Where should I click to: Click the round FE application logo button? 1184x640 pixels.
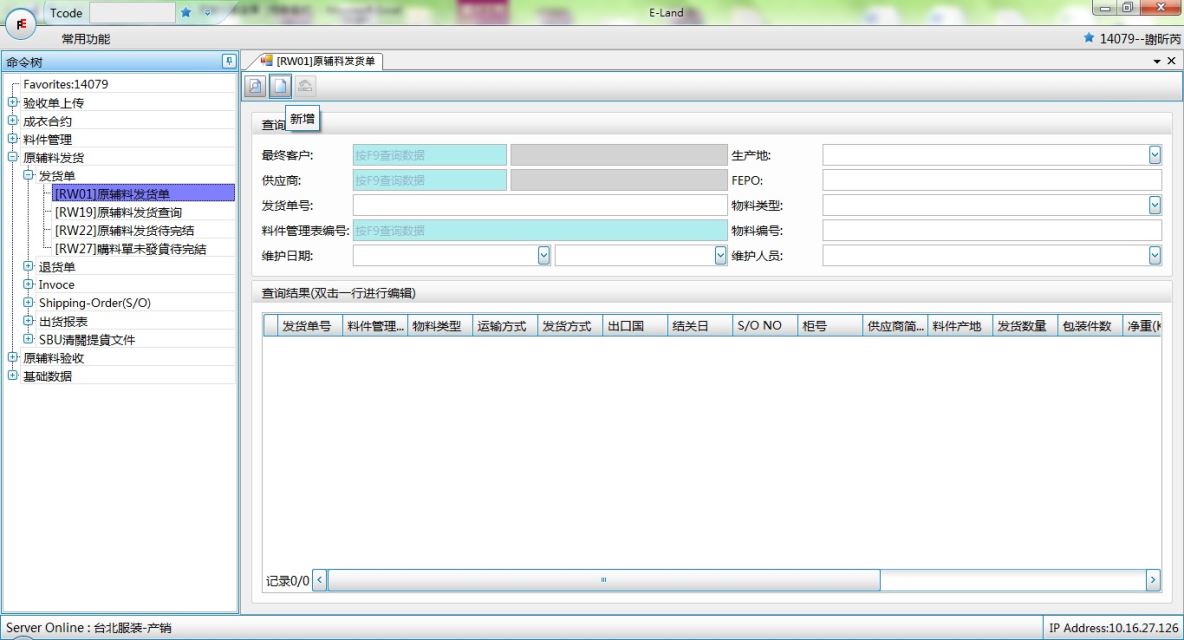[x=21, y=22]
